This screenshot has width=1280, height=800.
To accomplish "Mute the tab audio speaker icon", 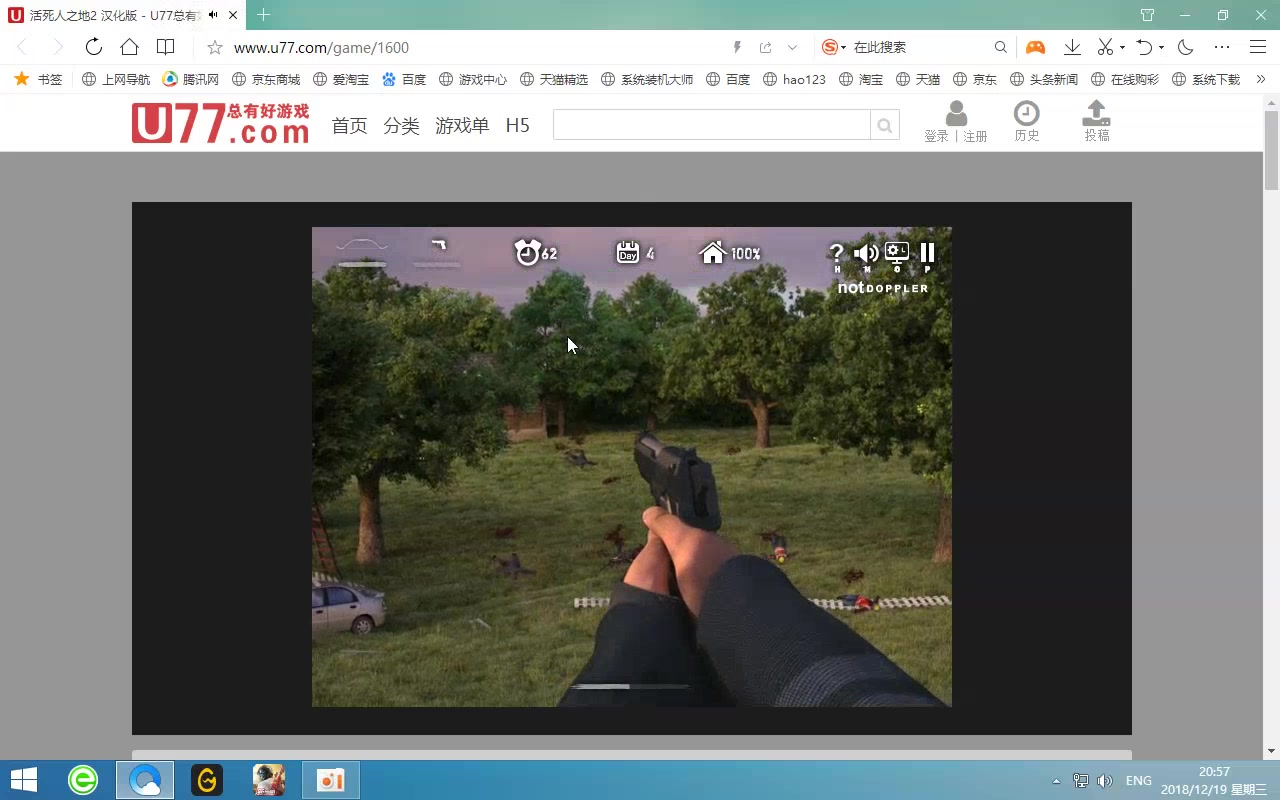I will (213, 15).
